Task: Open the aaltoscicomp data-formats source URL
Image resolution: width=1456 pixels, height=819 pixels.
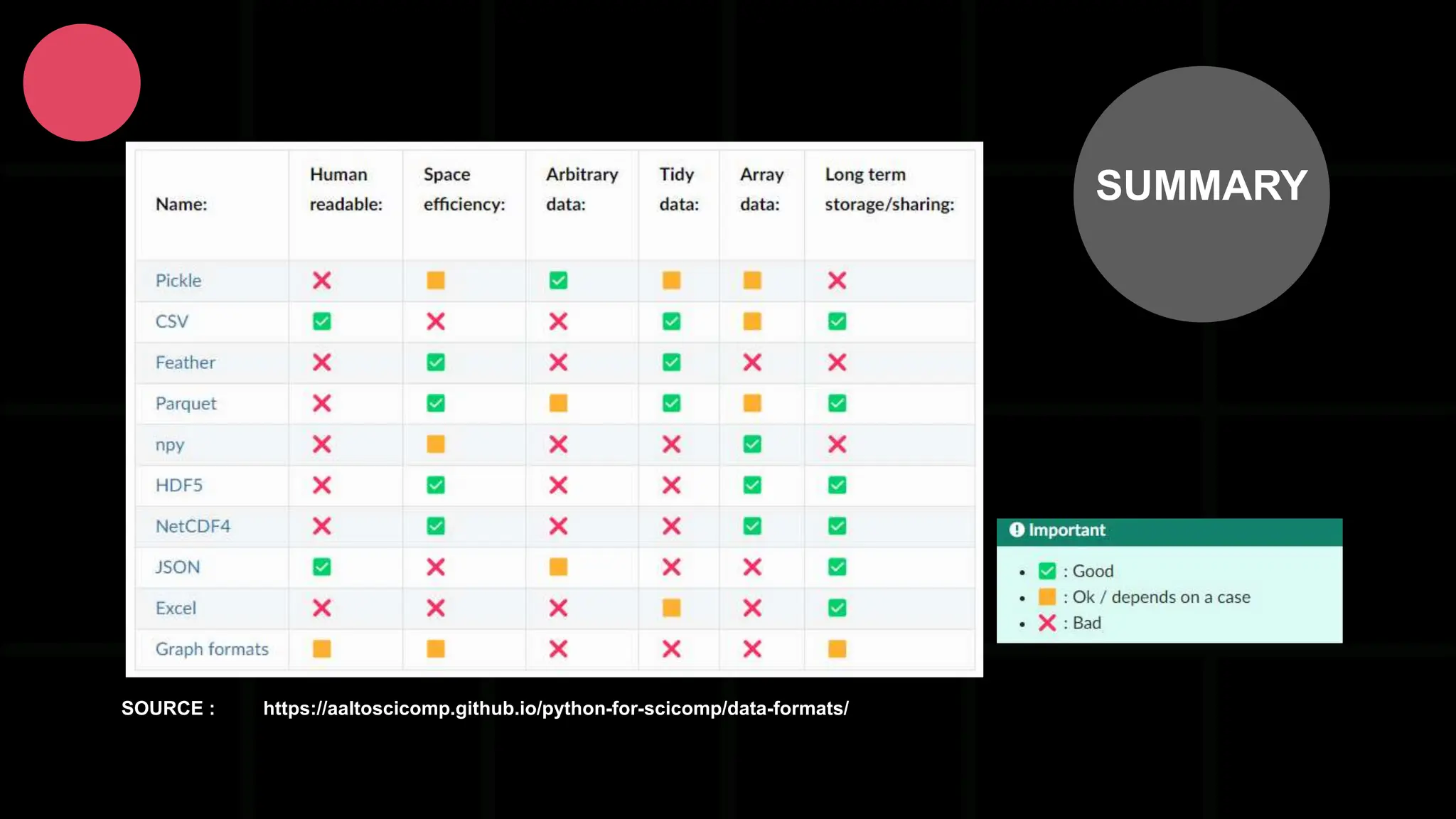Action: coord(555,708)
